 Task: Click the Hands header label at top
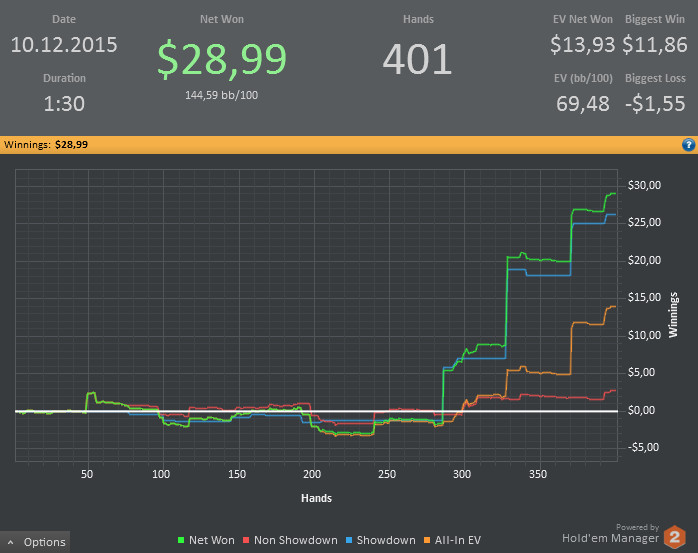tap(418, 19)
